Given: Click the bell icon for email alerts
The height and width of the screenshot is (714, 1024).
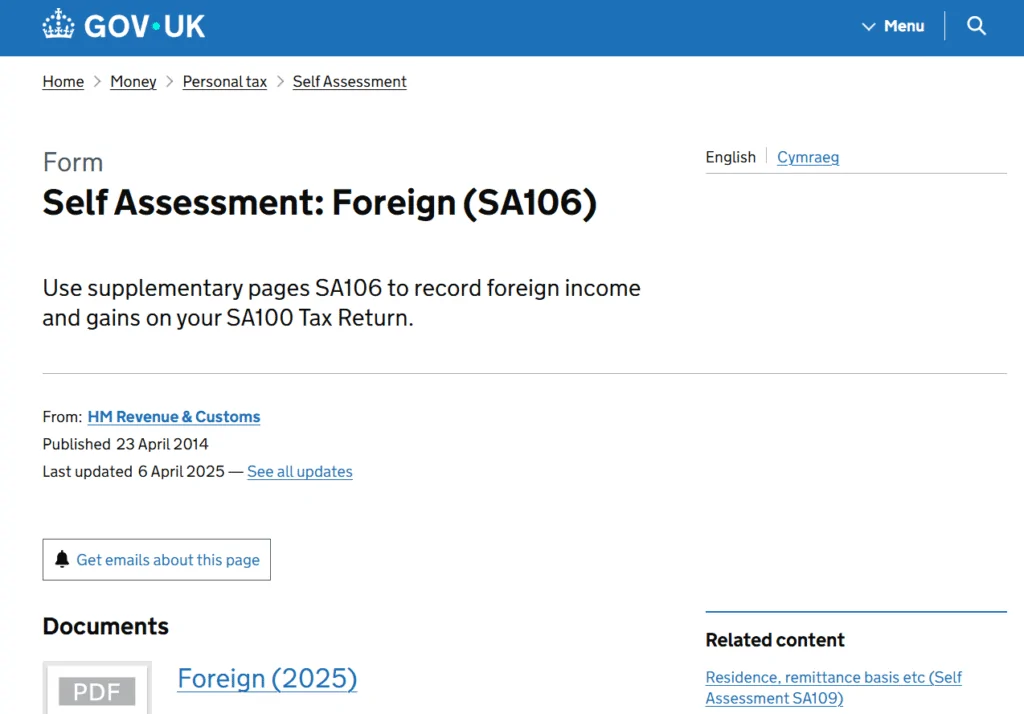Looking at the screenshot, I should click(62, 560).
